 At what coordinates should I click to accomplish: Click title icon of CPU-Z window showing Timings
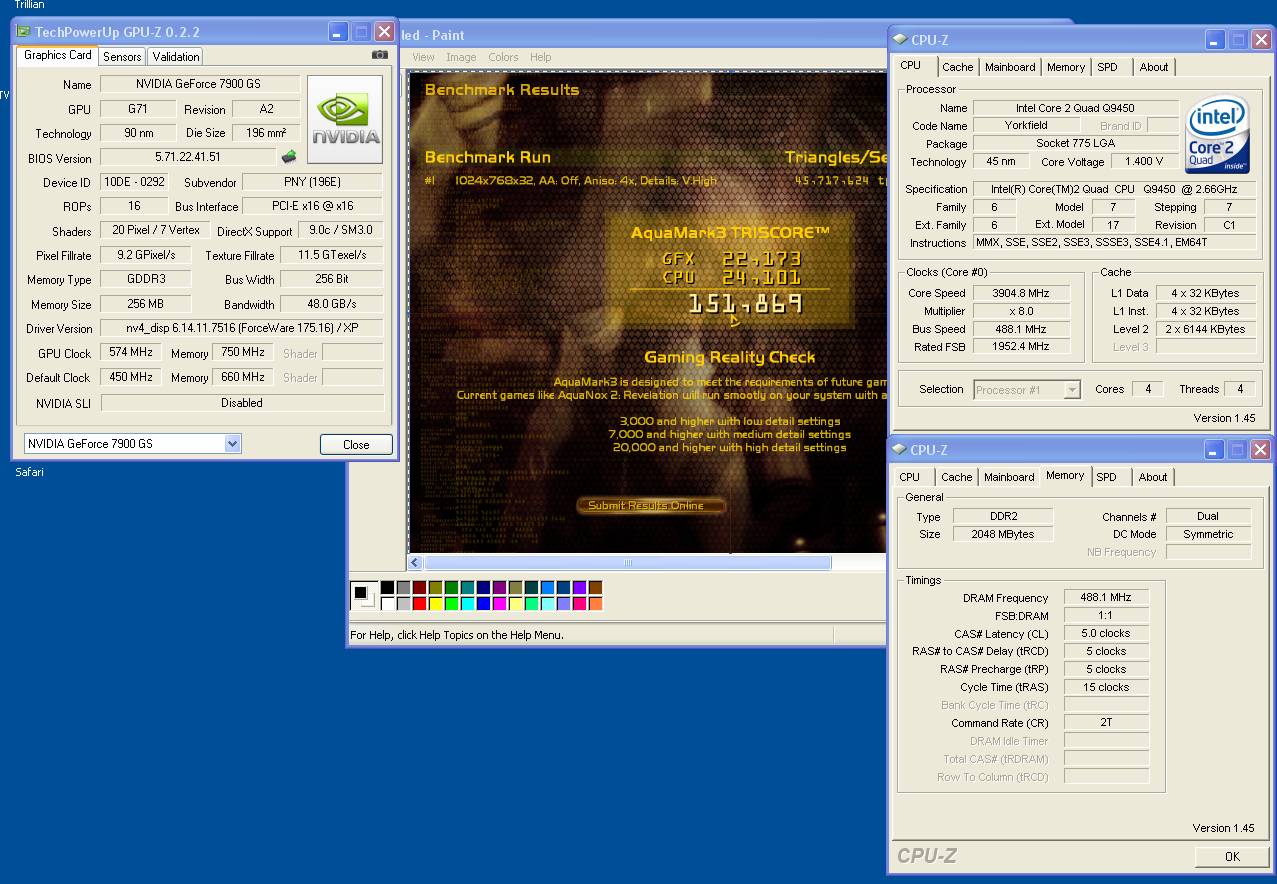899,450
